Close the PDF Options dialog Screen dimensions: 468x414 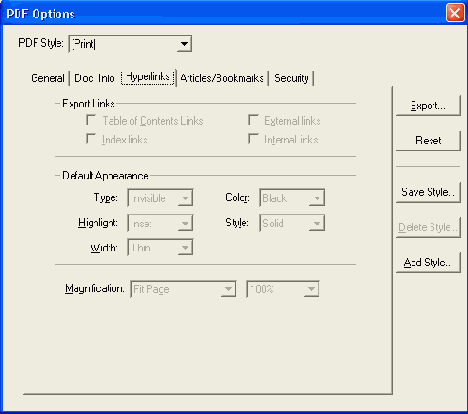[x=455, y=13]
